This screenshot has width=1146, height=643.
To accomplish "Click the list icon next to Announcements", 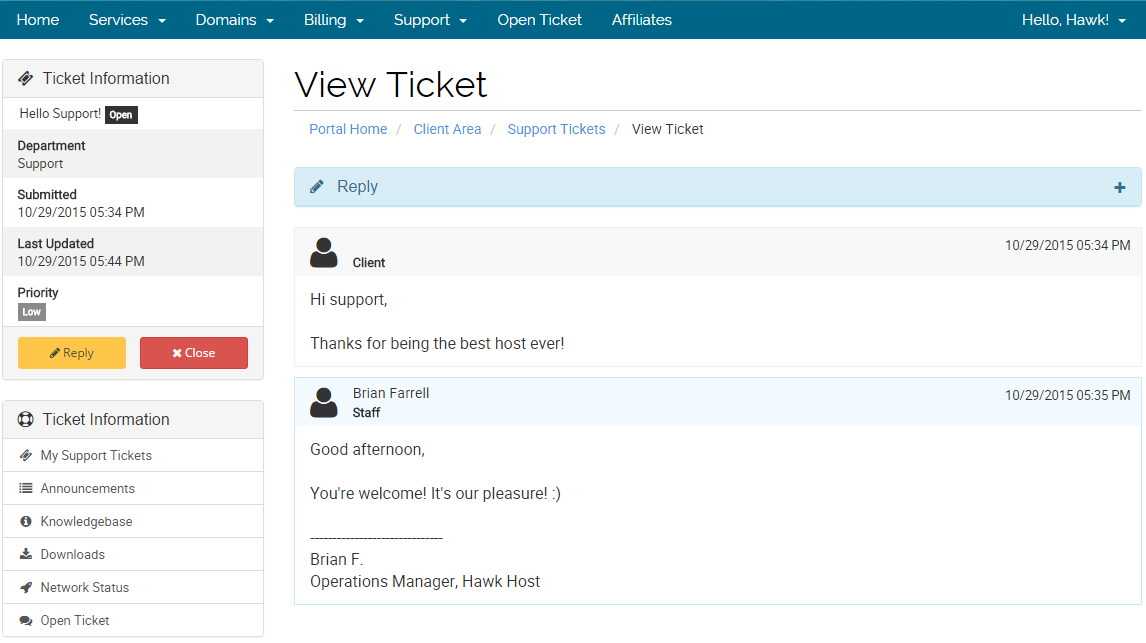I will click(x=26, y=489).
